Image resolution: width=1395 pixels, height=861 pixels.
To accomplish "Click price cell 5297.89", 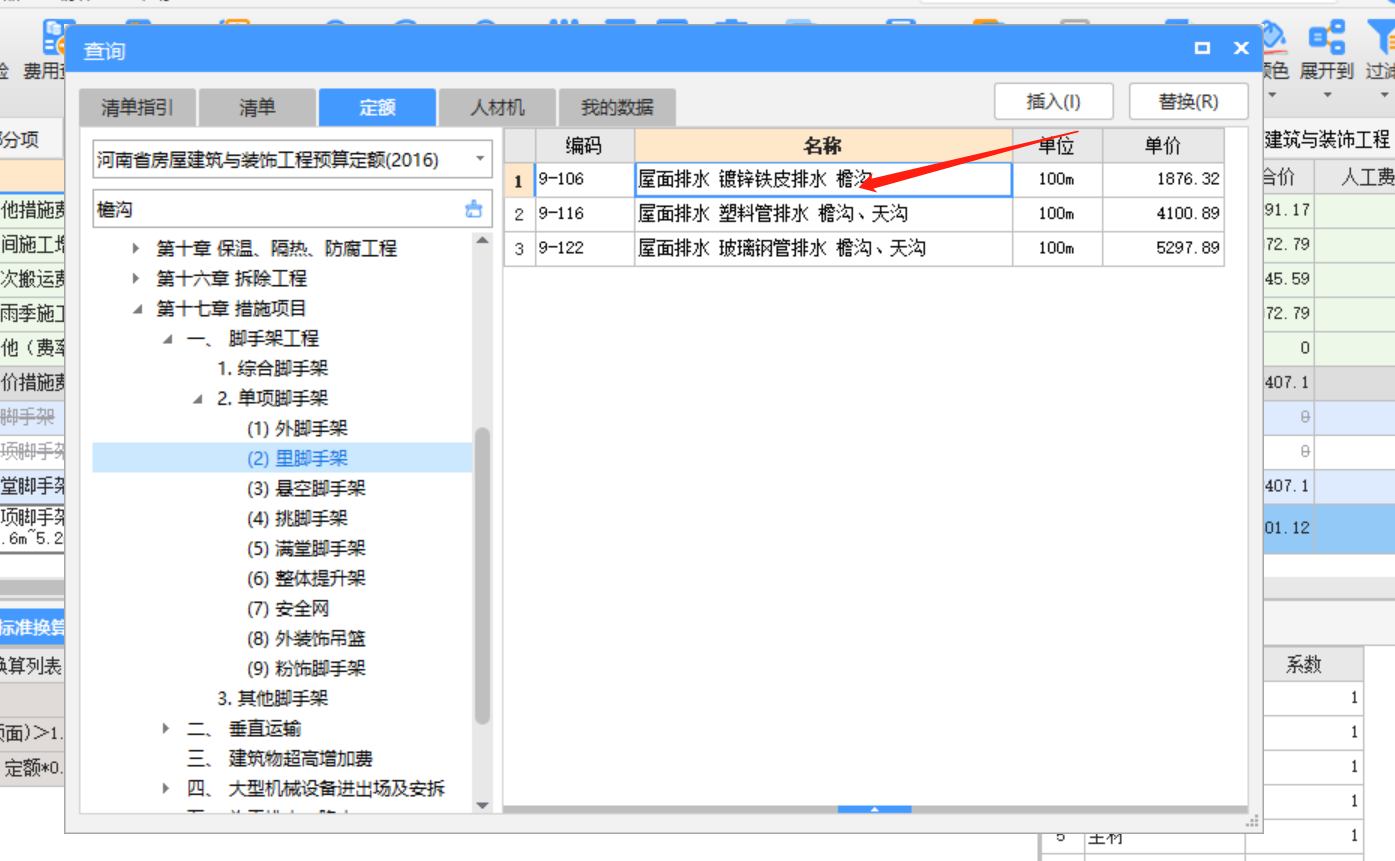I will point(1163,248).
